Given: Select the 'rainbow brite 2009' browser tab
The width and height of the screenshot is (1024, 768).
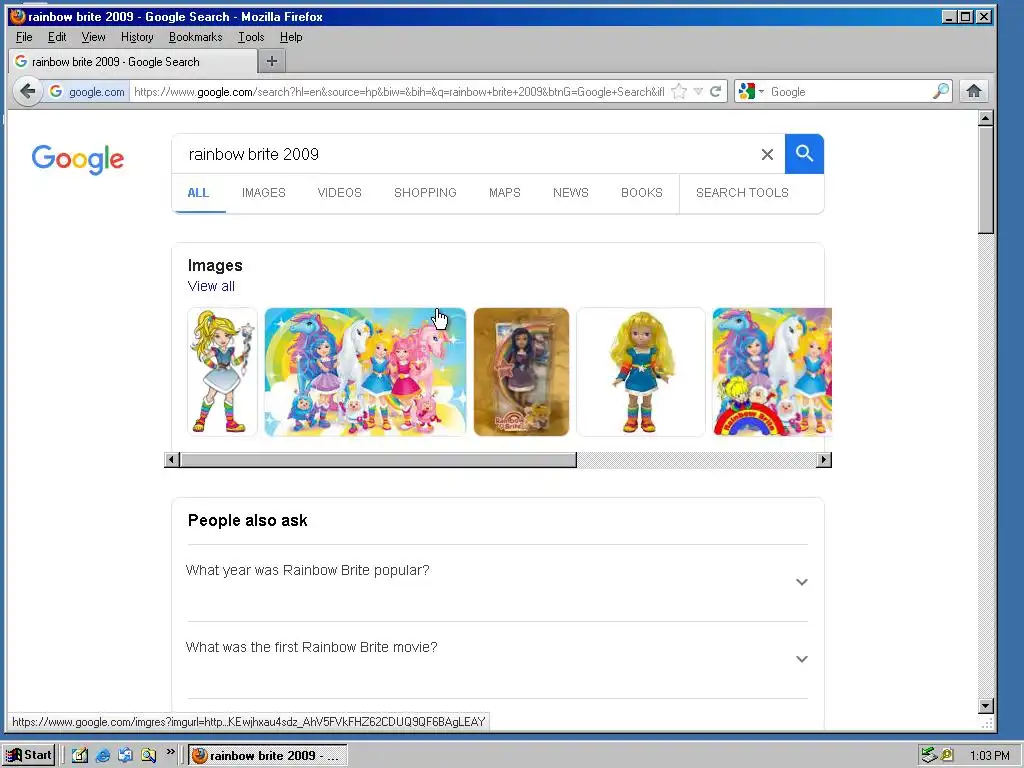Looking at the screenshot, I should click(133, 61).
